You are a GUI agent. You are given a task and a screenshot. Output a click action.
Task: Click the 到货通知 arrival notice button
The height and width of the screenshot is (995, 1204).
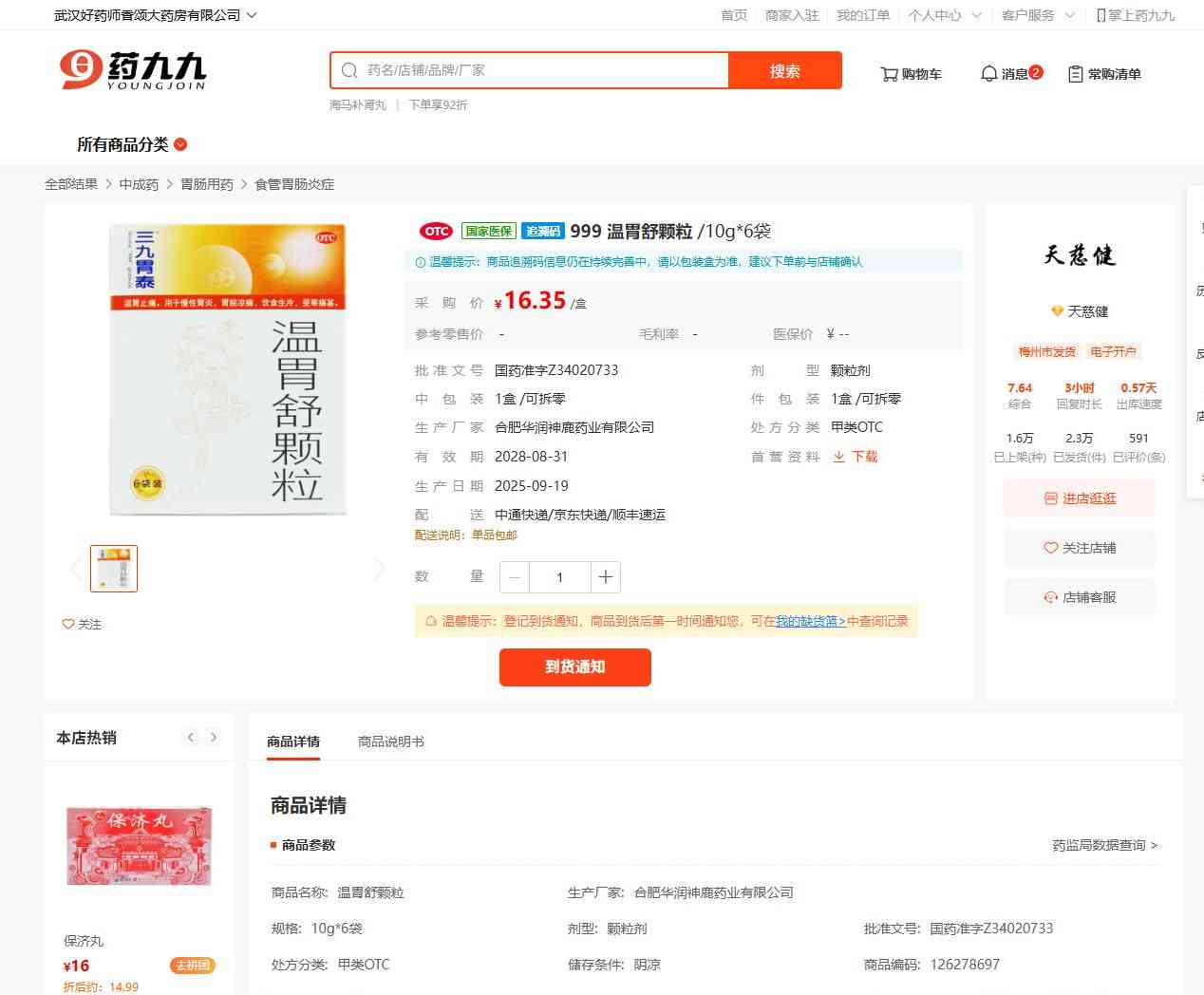coord(574,666)
